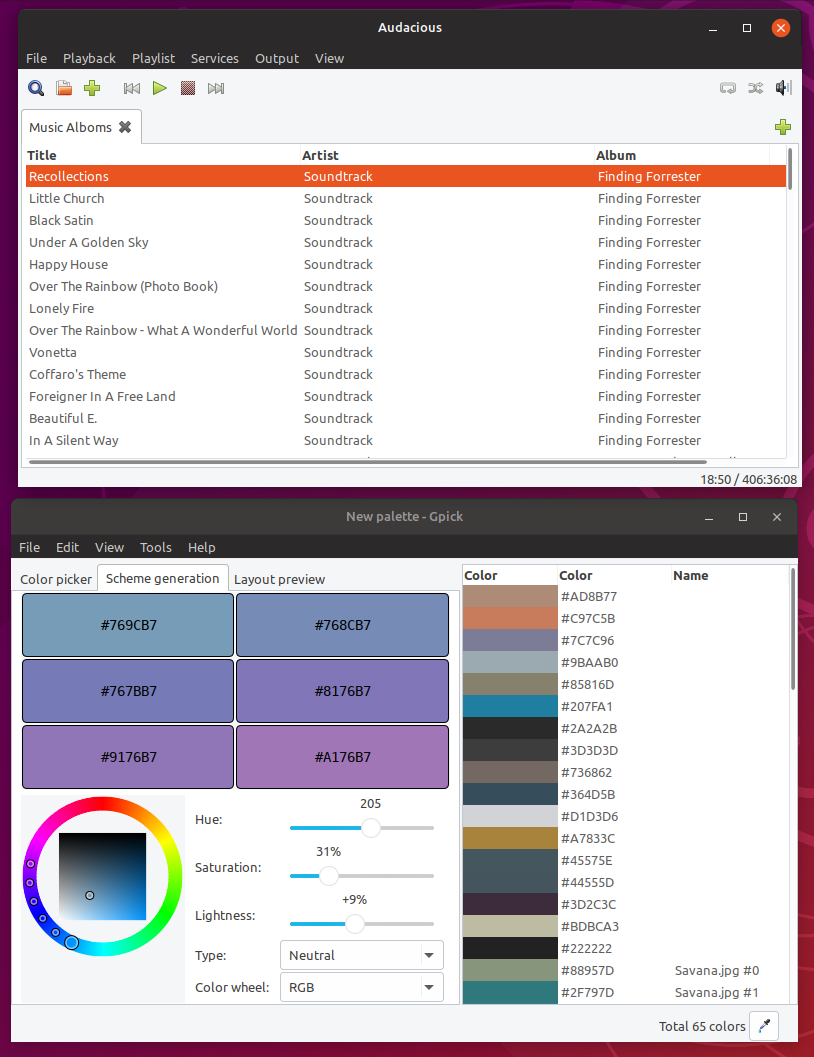
Task: Sort playlist by Album column header
Action: 681,155
